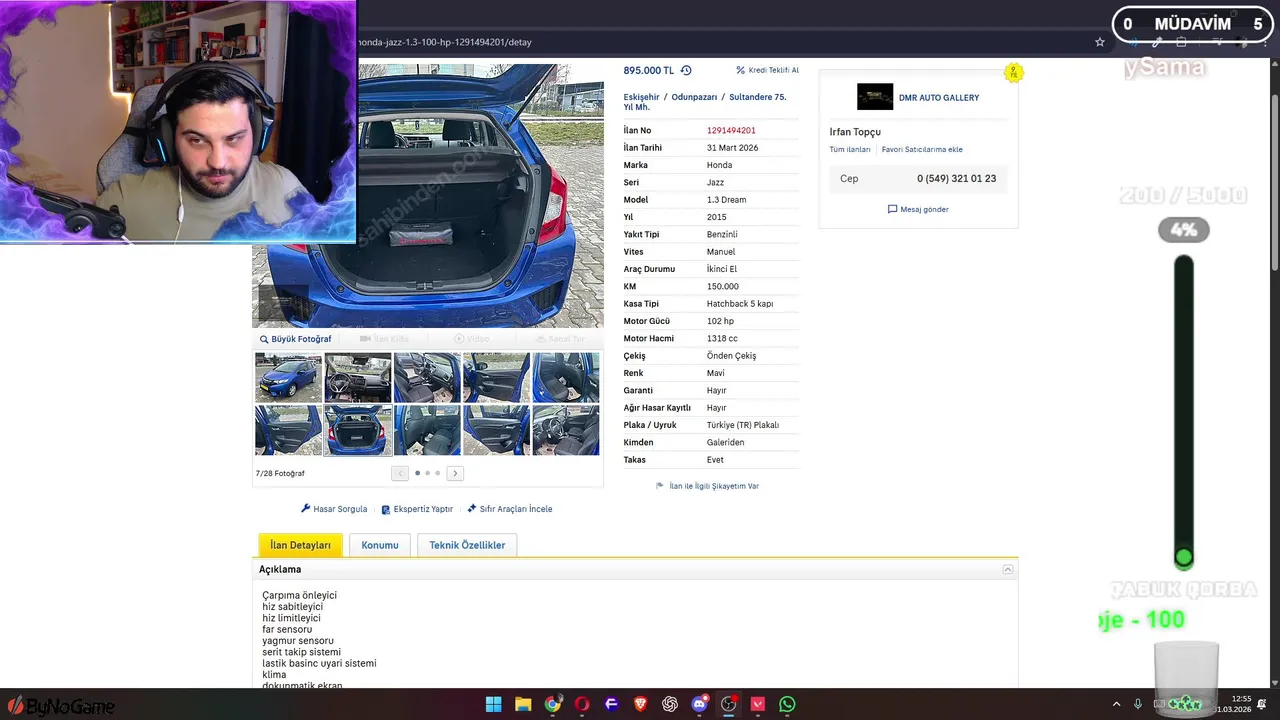The image size is (1280, 720).
Task: Open WhatsApp from taskbar
Action: pyautogui.click(x=787, y=704)
